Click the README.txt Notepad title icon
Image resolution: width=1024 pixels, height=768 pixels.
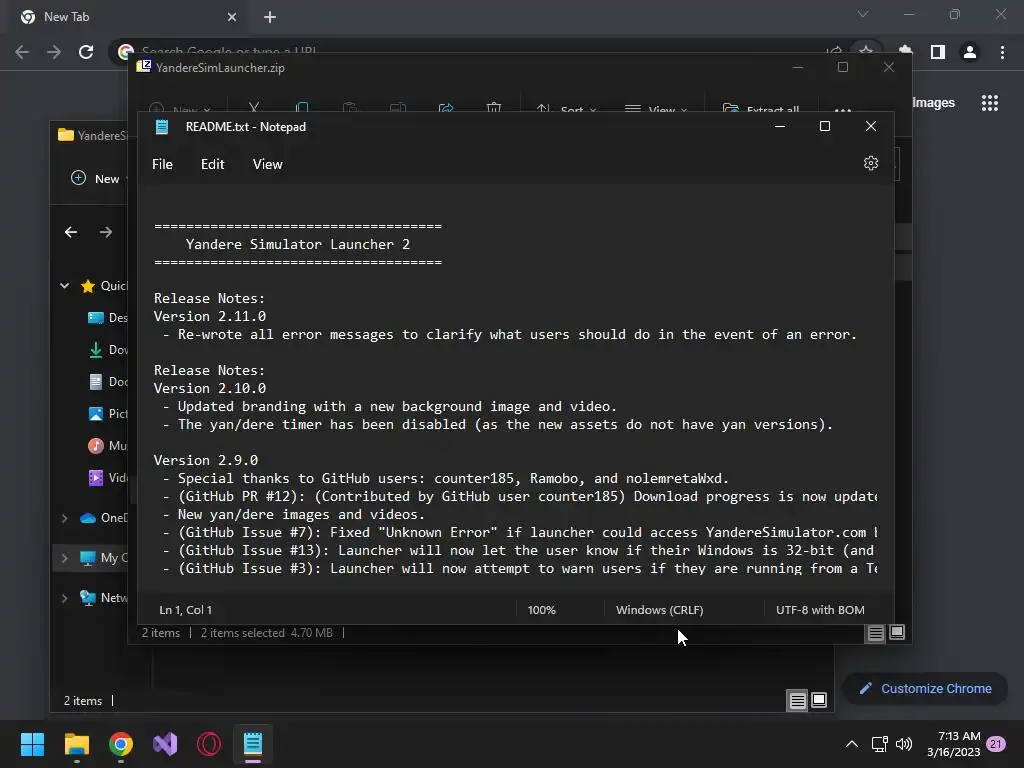[x=162, y=127]
